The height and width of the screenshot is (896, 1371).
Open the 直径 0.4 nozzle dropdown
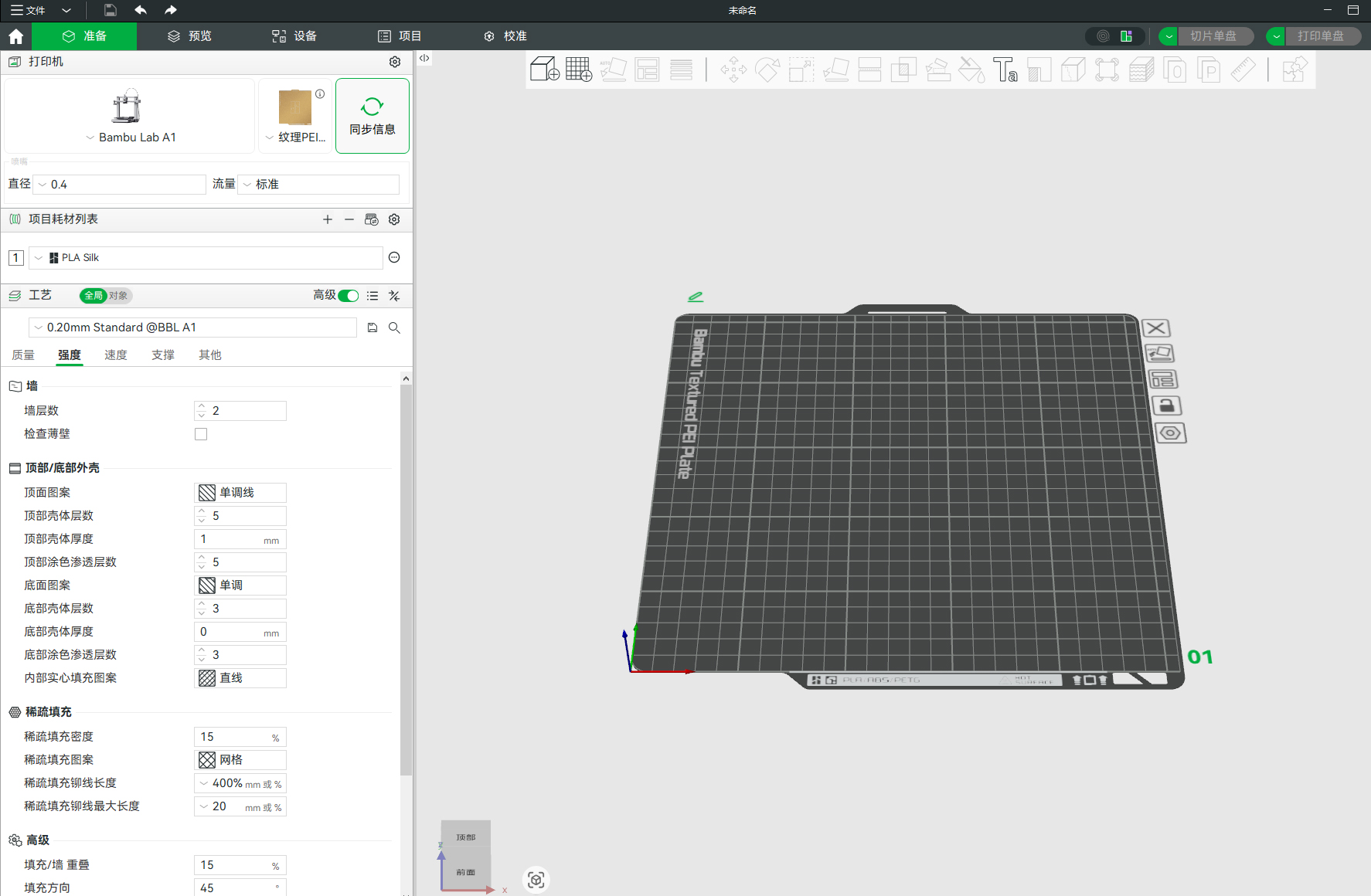120,185
